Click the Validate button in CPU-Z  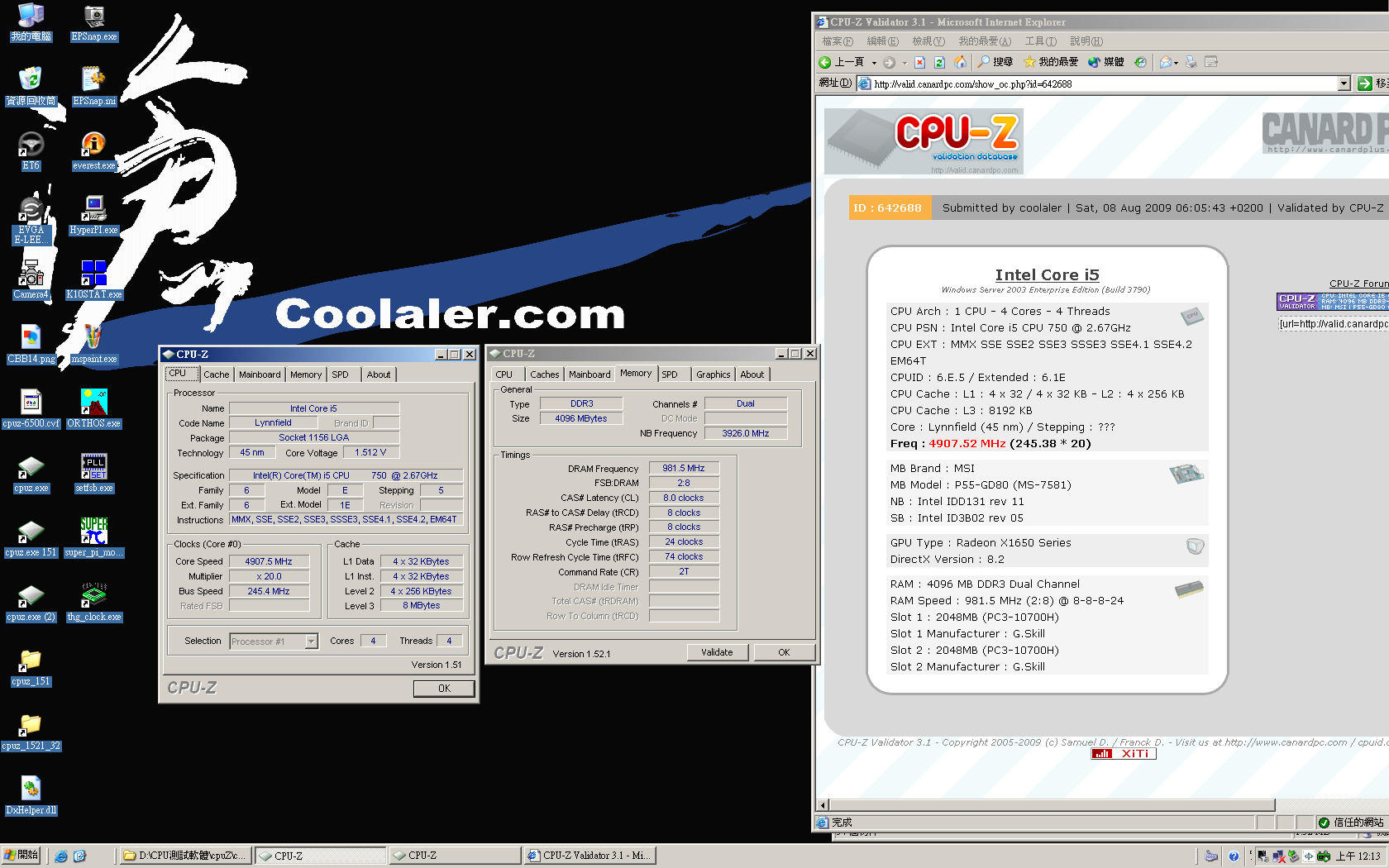(717, 652)
